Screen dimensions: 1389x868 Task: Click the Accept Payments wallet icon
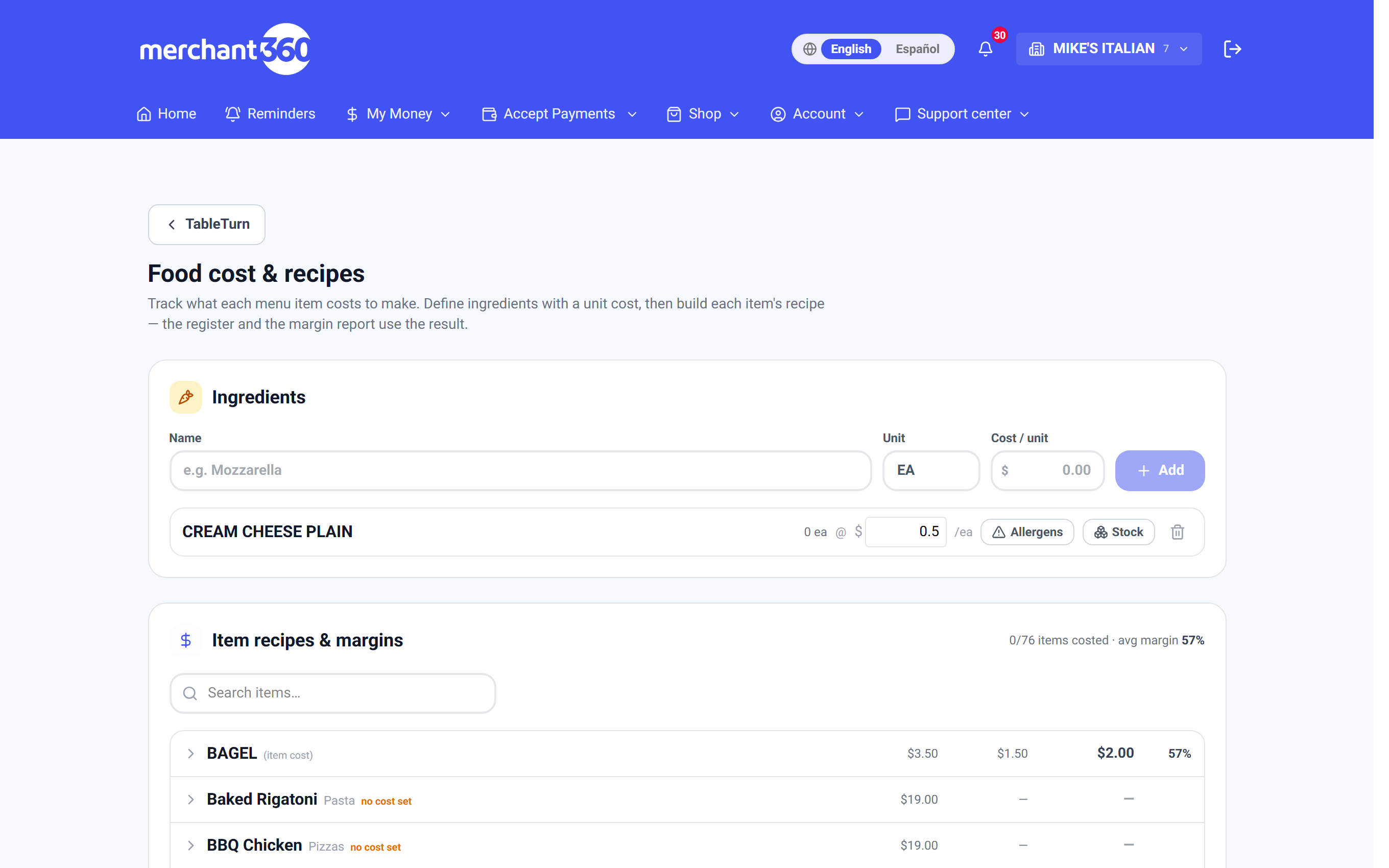489,114
